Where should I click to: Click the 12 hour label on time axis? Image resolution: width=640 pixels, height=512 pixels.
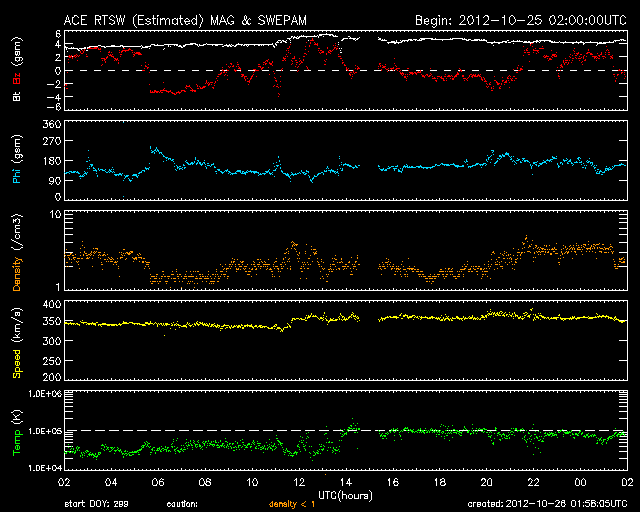(299, 482)
